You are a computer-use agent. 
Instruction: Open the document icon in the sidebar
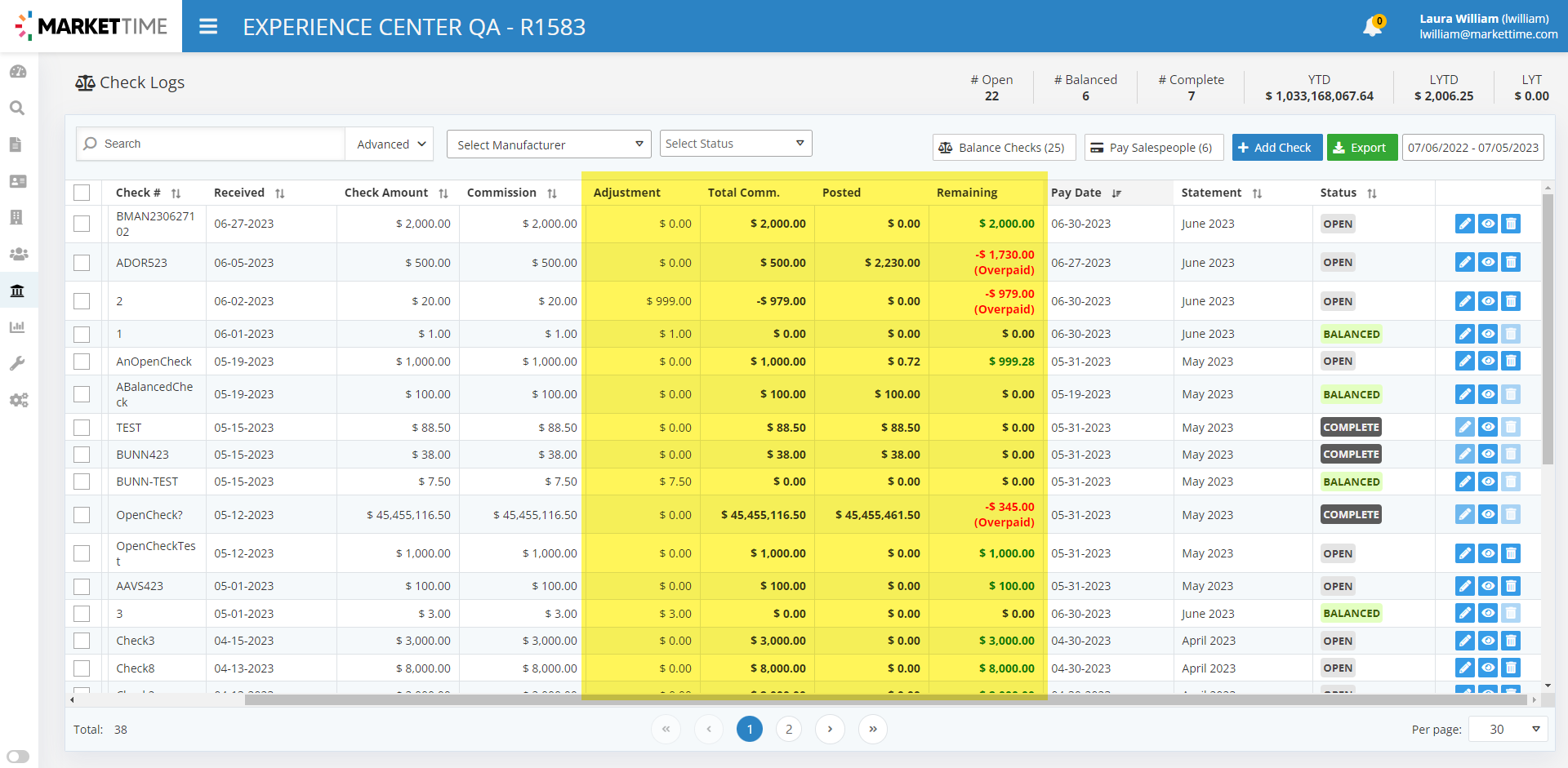[x=16, y=144]
